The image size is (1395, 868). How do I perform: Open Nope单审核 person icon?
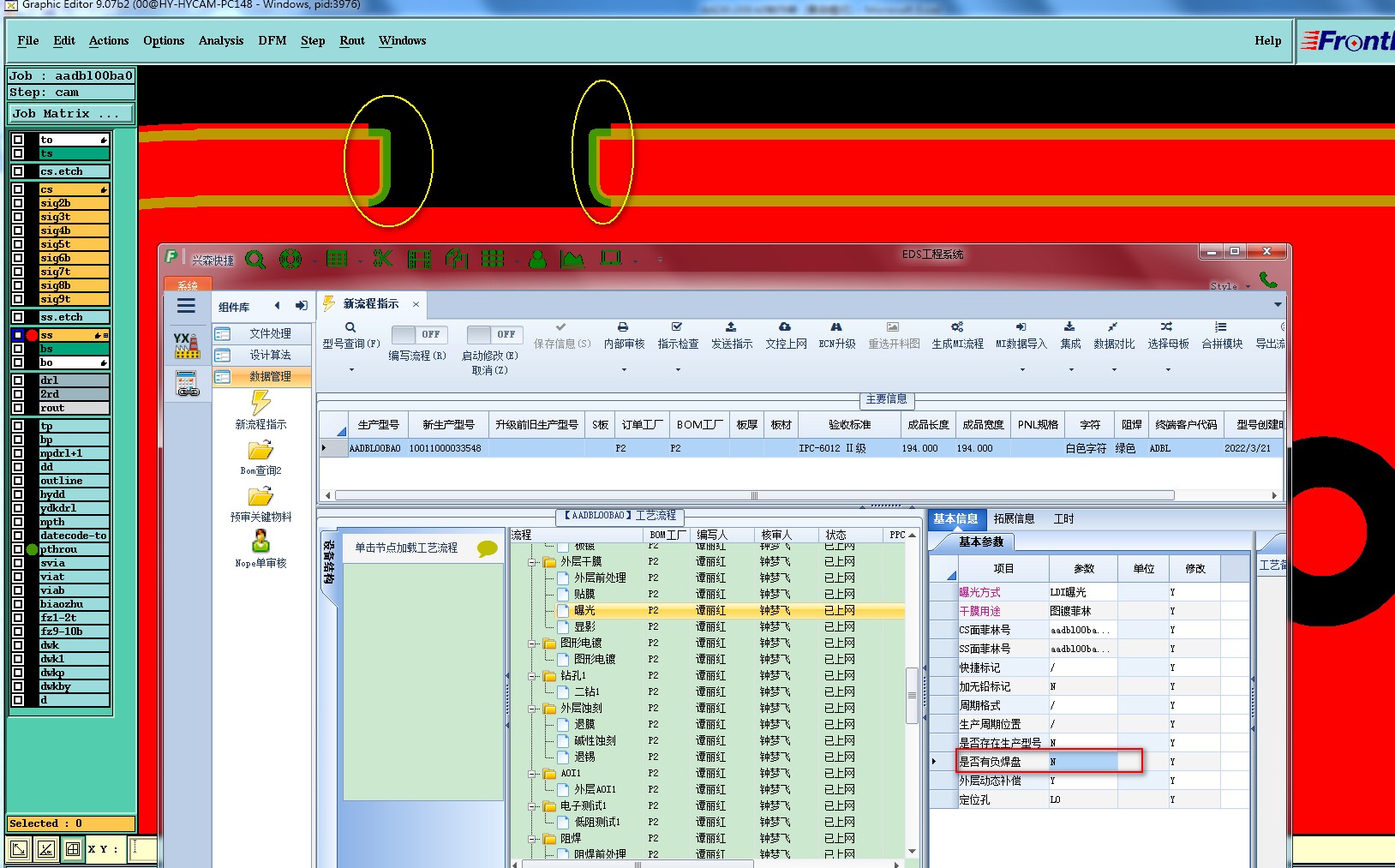(261, 542)
